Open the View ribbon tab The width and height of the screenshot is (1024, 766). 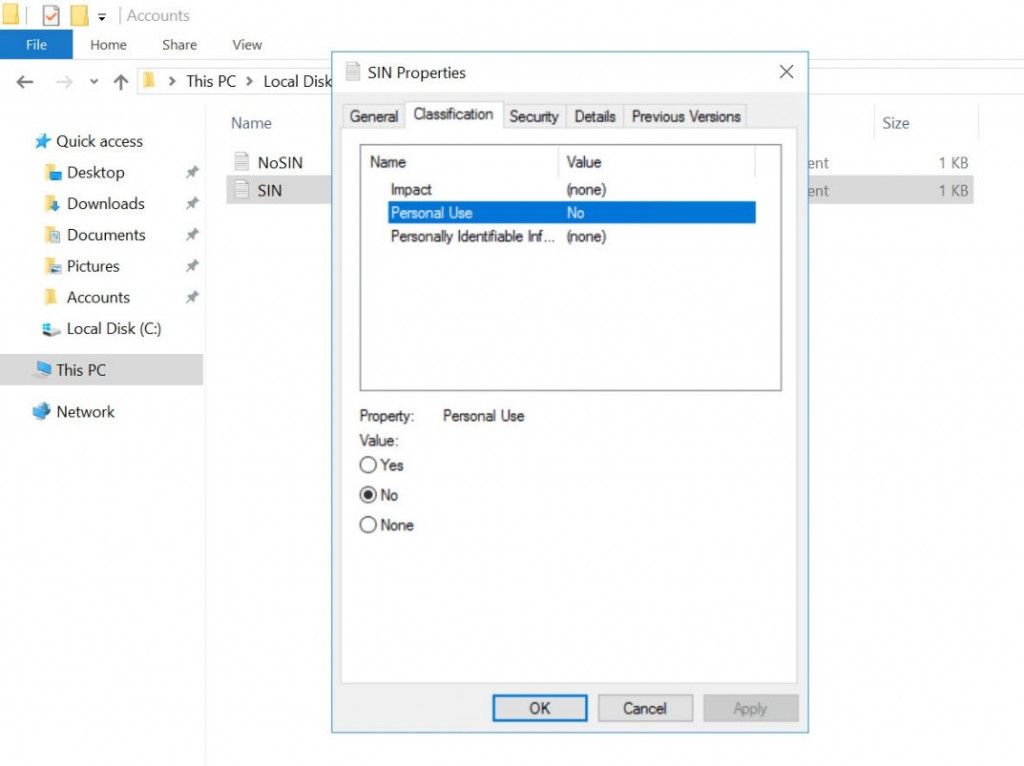coord(247,44)
